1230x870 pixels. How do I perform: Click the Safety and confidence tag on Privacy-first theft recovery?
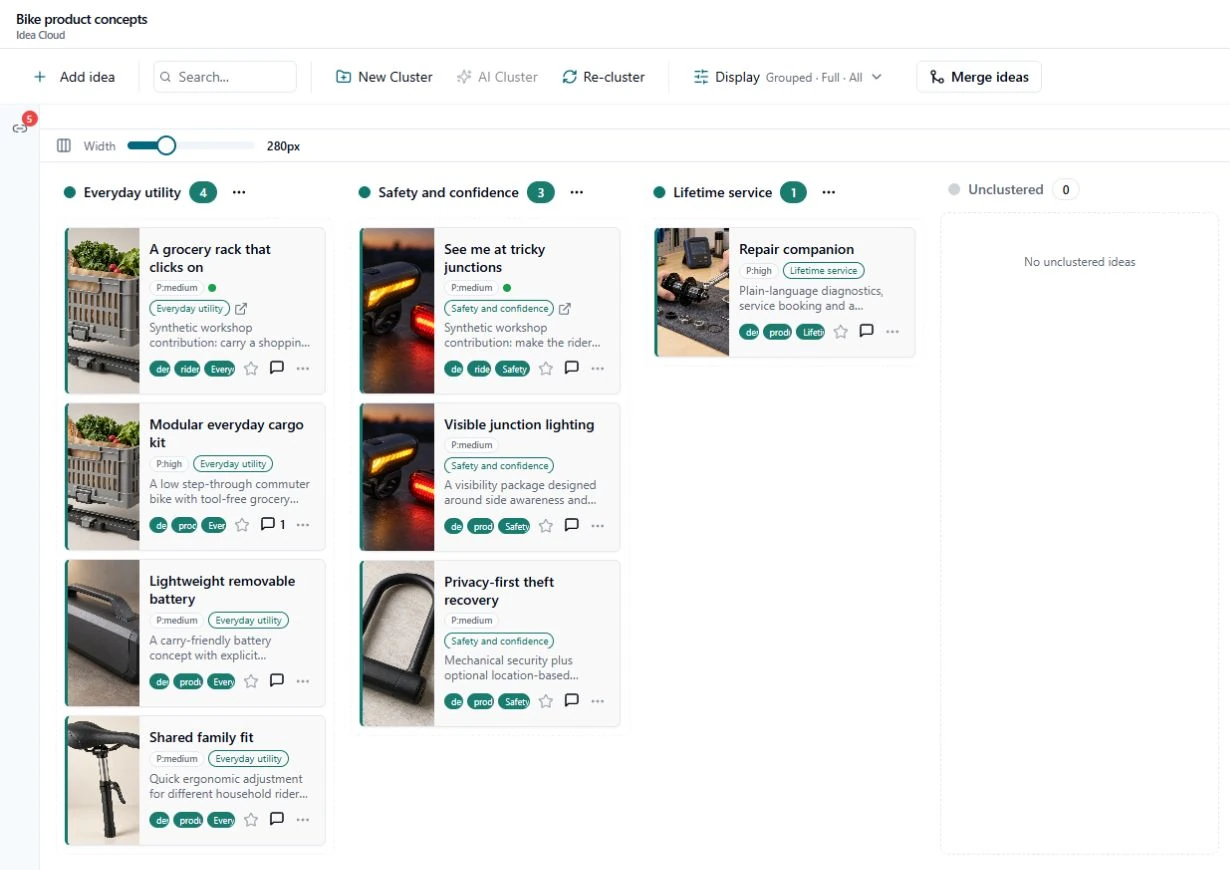click(499, 641)
